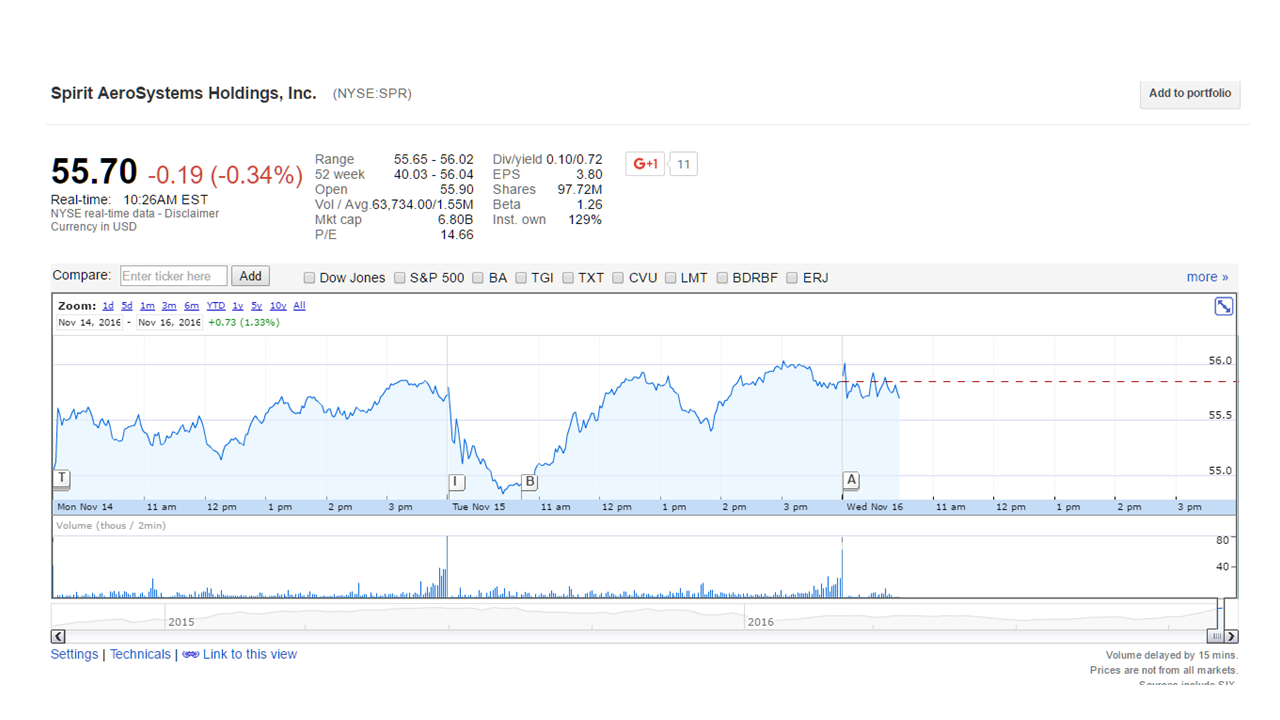Click the G+1 count bubble showing 11
This screenshot has width=1280, height=720.
point(684,164)
